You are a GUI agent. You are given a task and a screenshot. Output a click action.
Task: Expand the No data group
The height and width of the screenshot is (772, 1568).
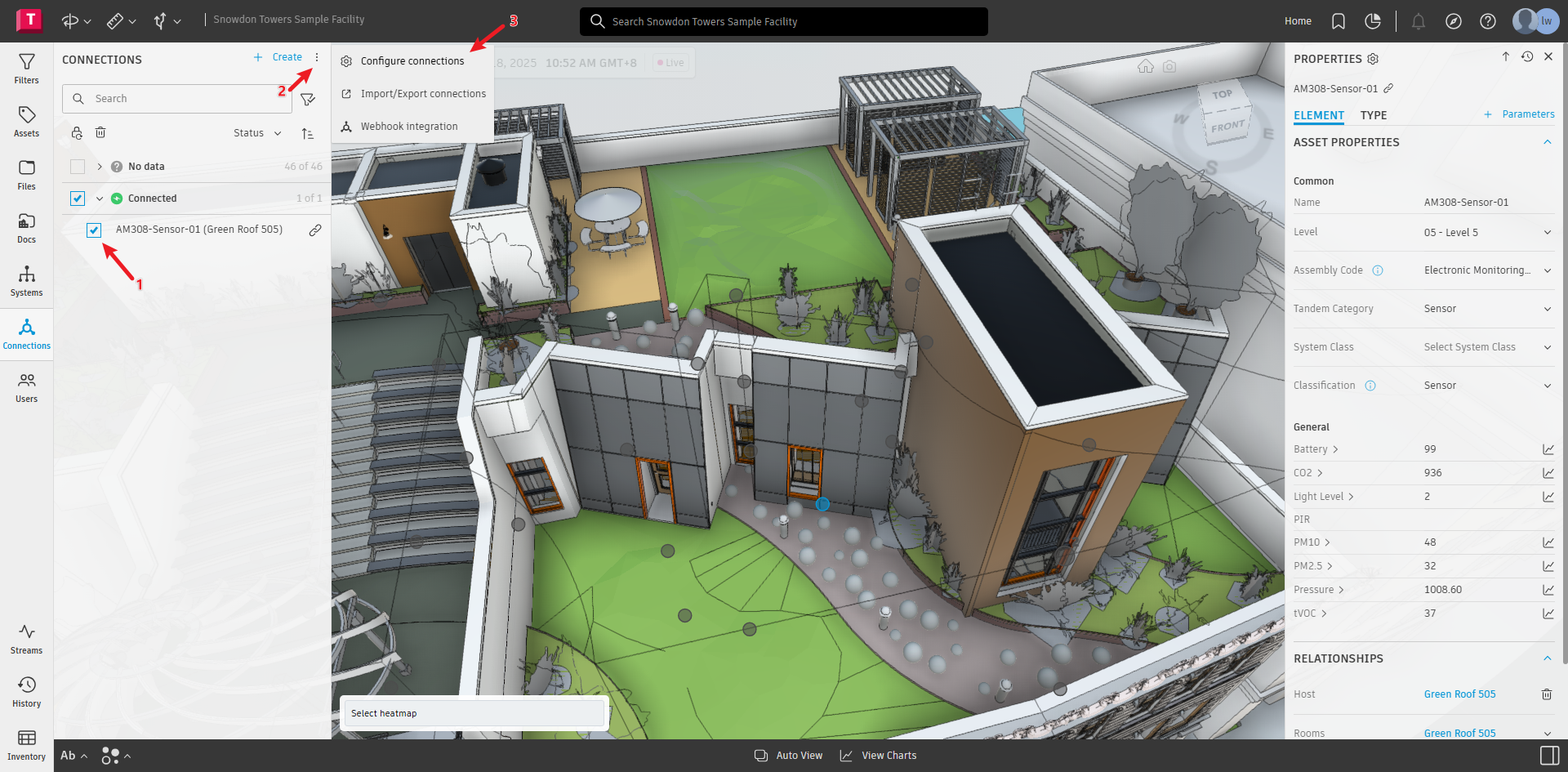coord(100,167)
